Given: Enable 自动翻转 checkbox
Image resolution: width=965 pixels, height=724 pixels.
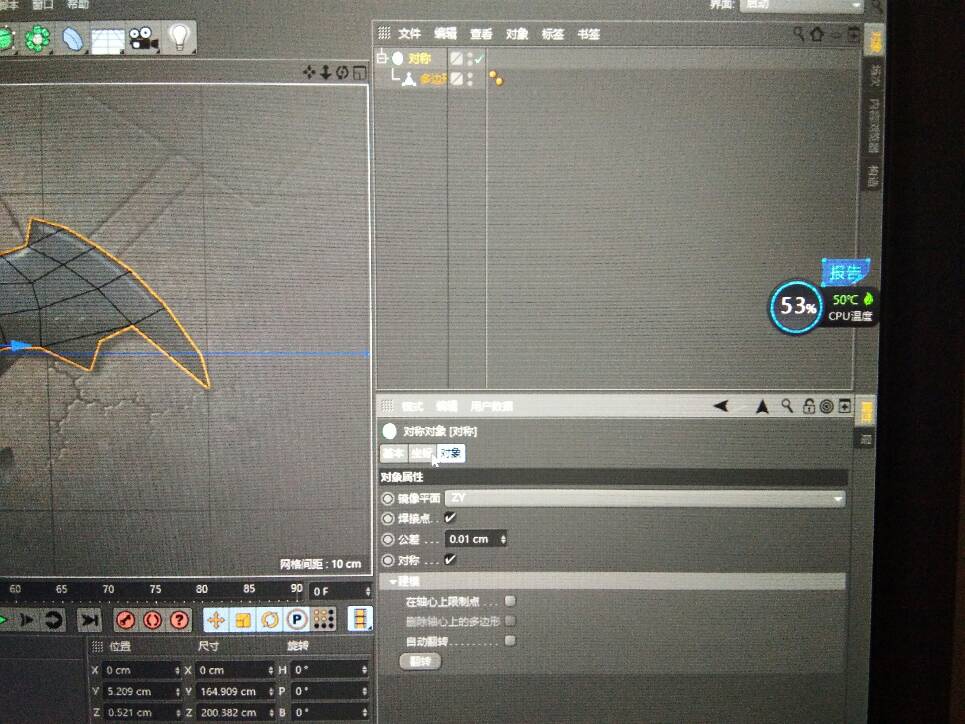Looking at the screenshot, I should [510, 641].
